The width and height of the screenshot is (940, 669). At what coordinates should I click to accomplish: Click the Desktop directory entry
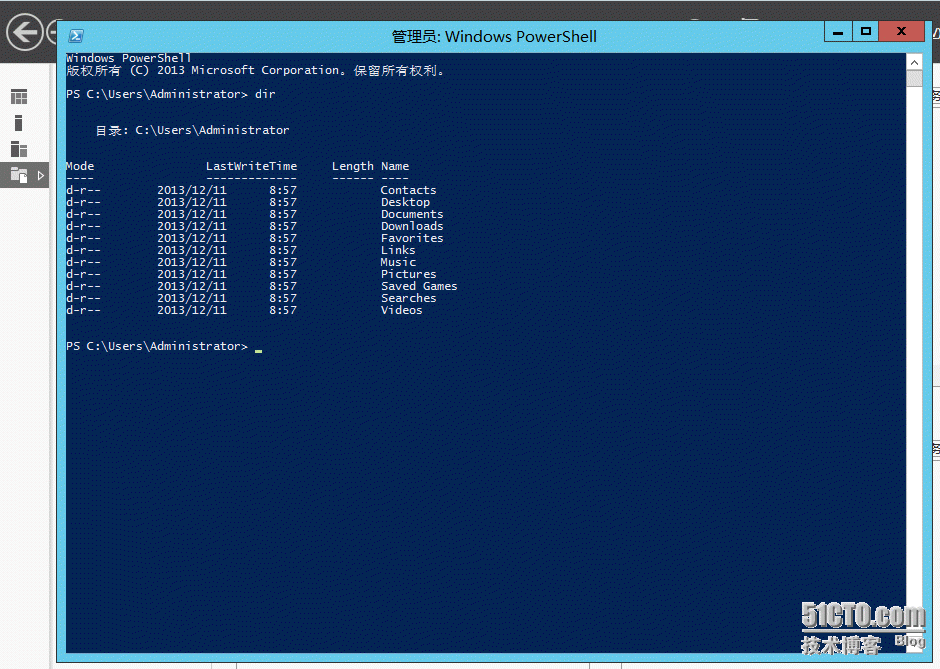(x=405, y=203)
